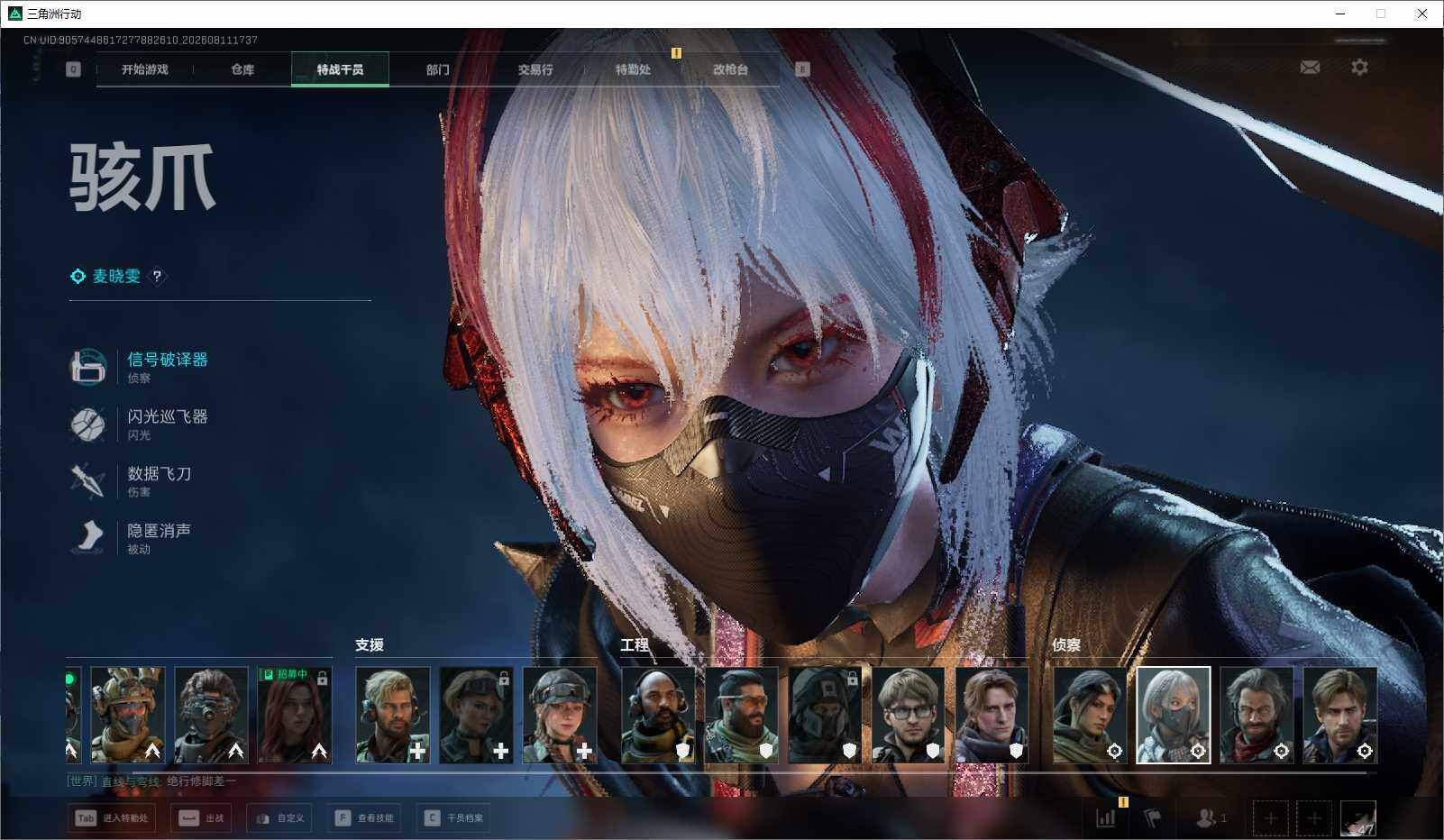
Task: Click the 侦察 class heading
Action: [1066, 645]
